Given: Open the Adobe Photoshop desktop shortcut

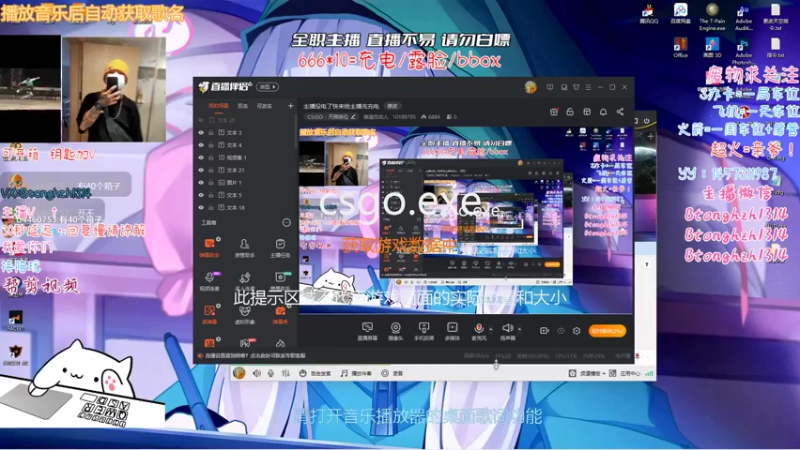Looking at the screenshot, I should click(x=743, y=51).
